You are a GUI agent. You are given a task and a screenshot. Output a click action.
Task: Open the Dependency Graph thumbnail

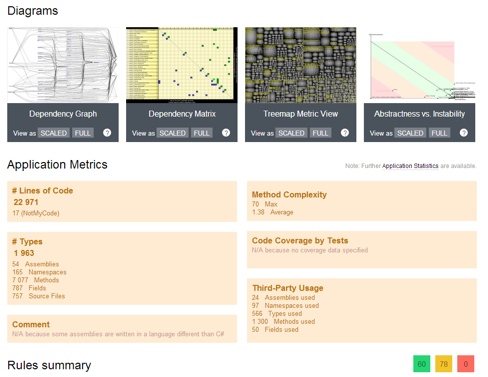click(63, 65)
